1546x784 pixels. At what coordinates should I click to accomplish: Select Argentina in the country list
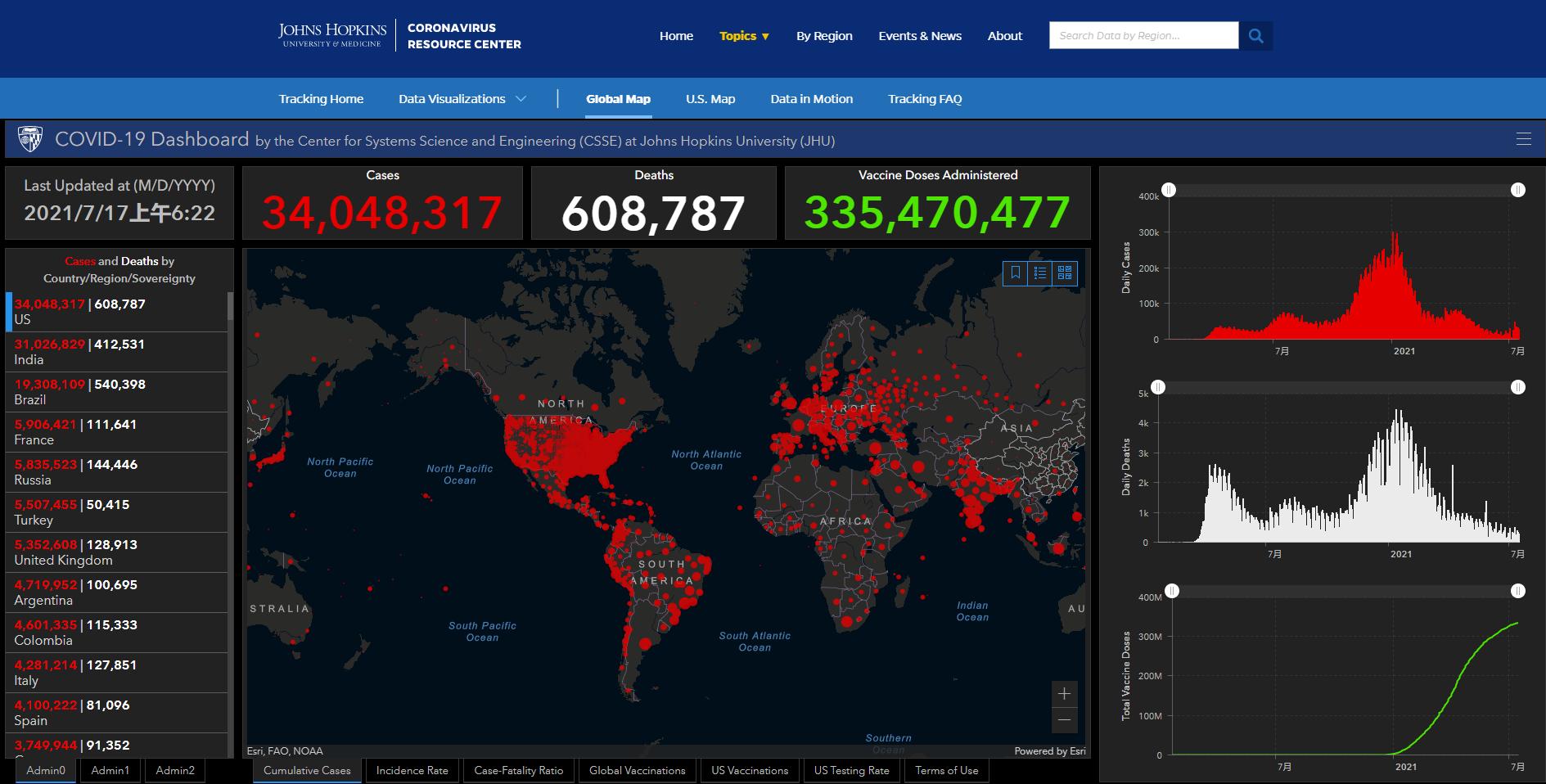[117, 593]
